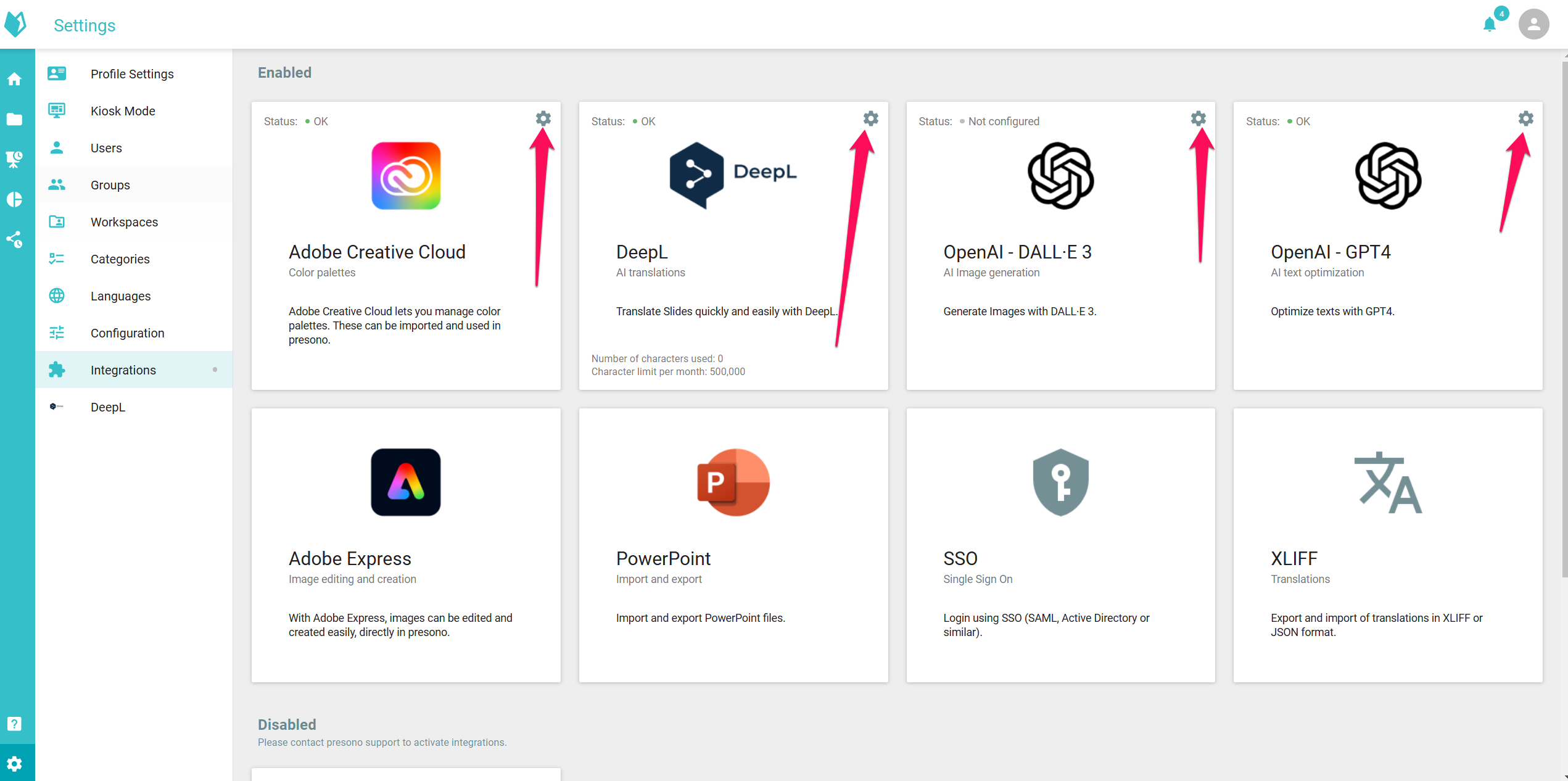Click the Adobe Express logo
The height and width of the screenshot is (781, 1568).
[406, 482]
